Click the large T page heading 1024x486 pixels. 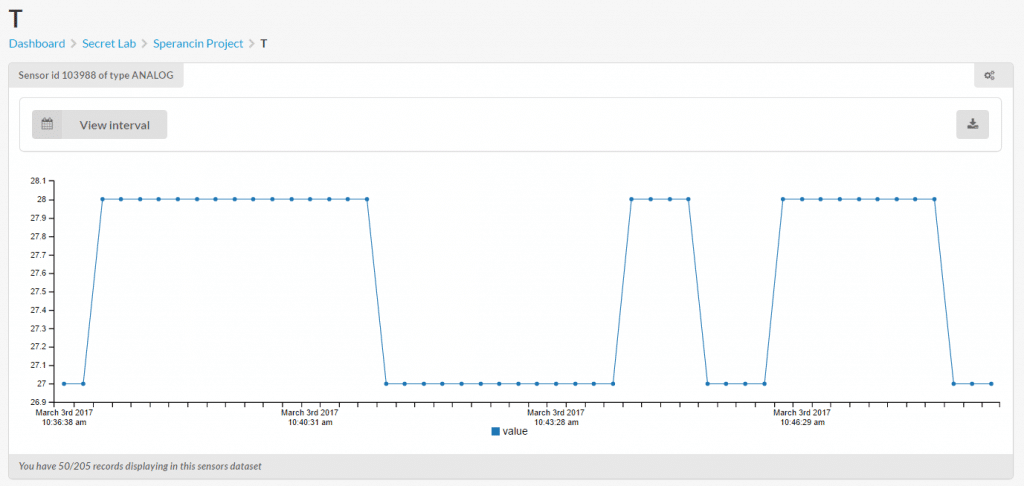pyautogui.click(x=17, y=18)
